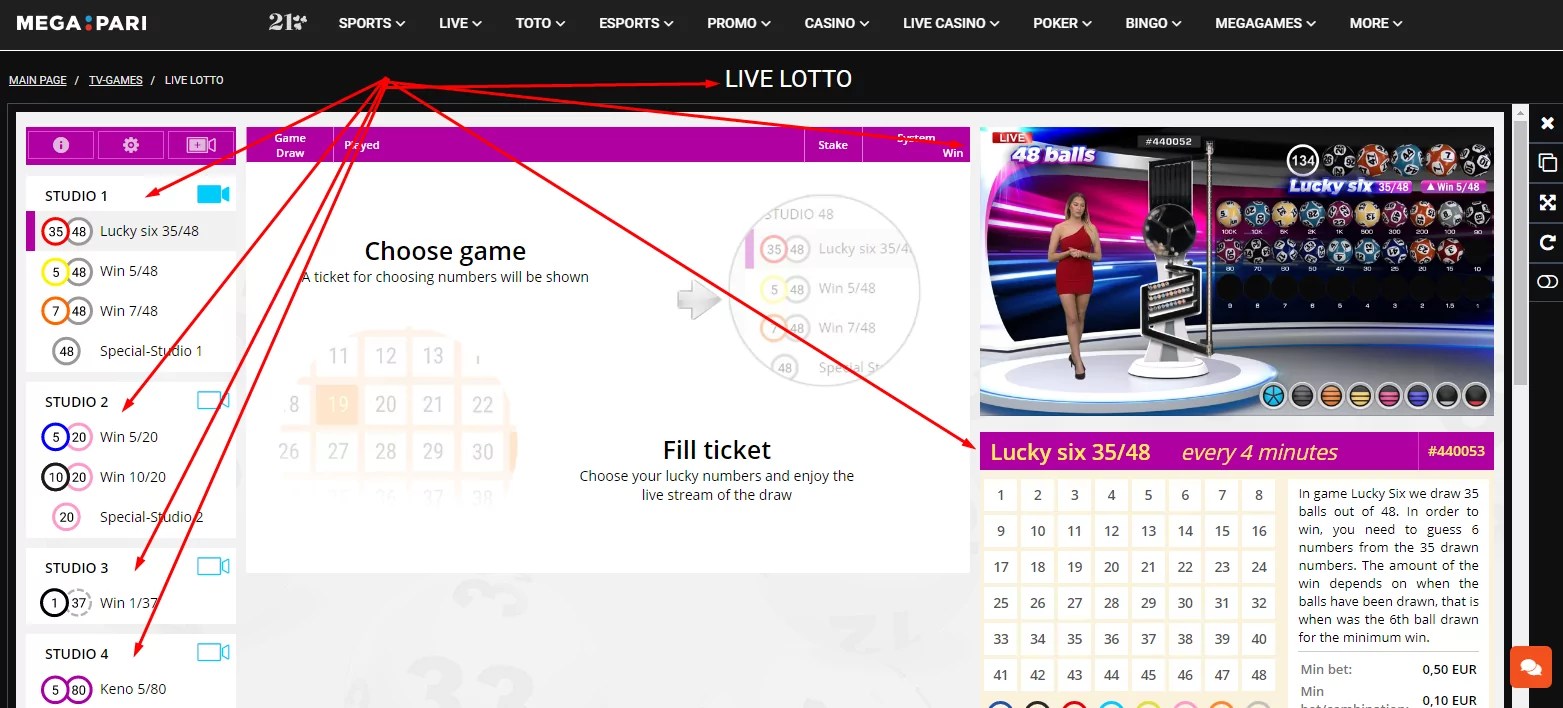Click the 35/48 balls icon beside Lucky six
1563x708 pixels.
pos(67,231)
